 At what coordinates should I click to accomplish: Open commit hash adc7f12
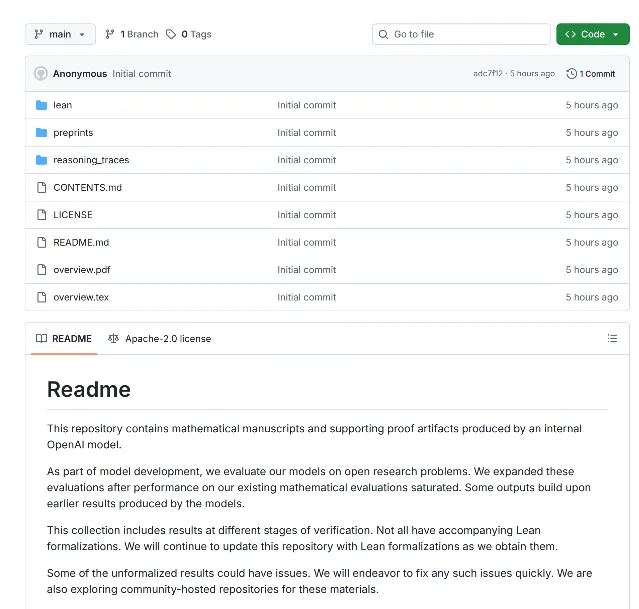pyautogui.click(x=488, y=73)
